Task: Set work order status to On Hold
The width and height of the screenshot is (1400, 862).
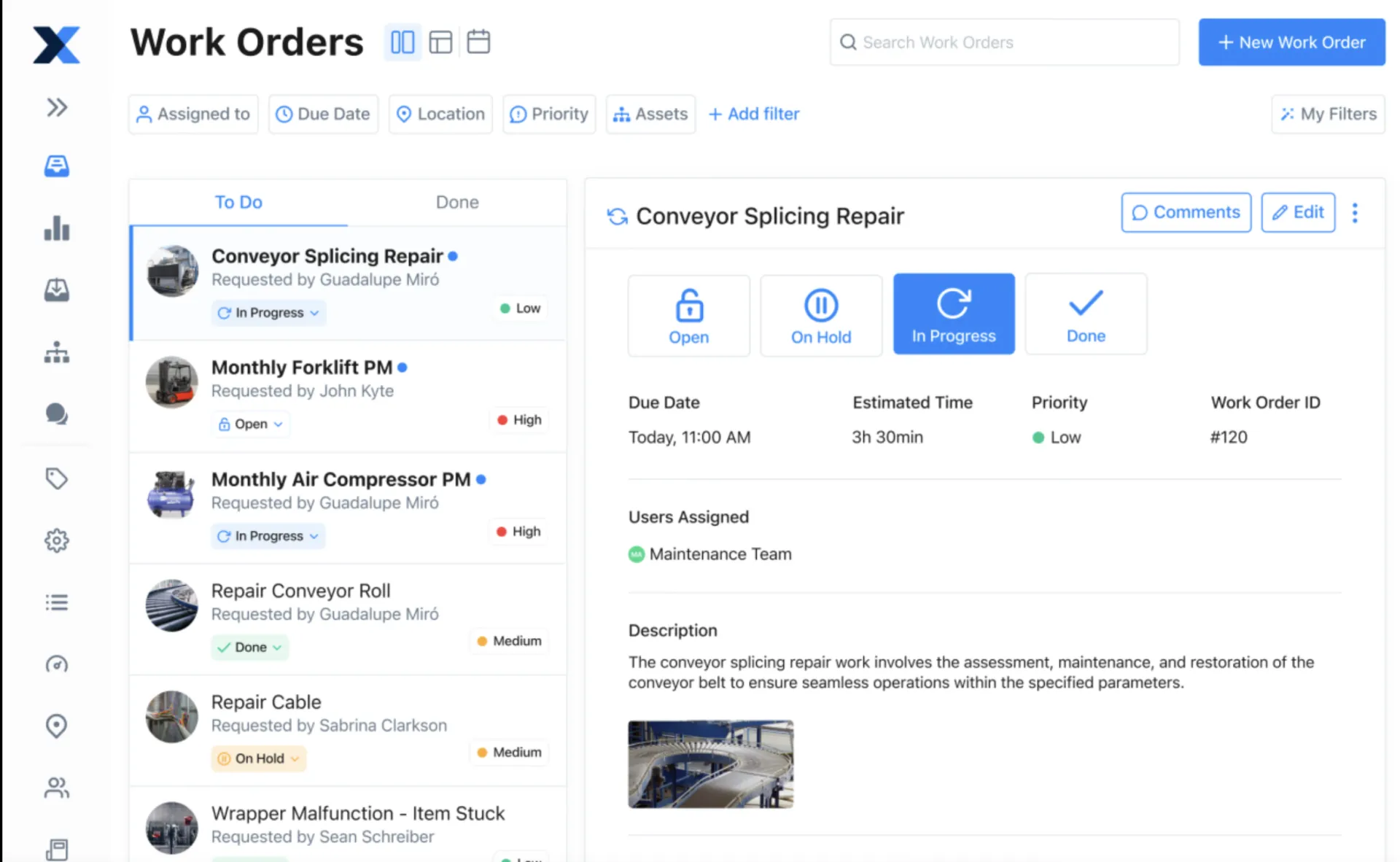Action: click(821, 315)
